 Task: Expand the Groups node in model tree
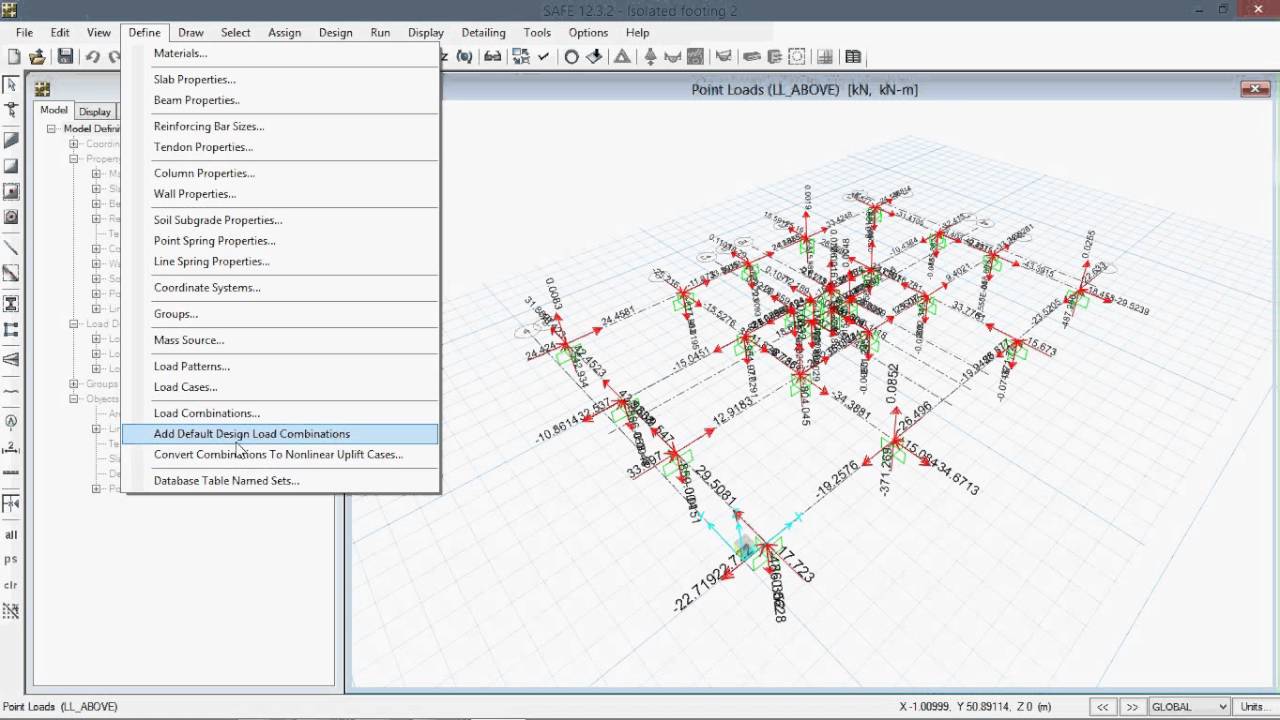coord(74,384)
